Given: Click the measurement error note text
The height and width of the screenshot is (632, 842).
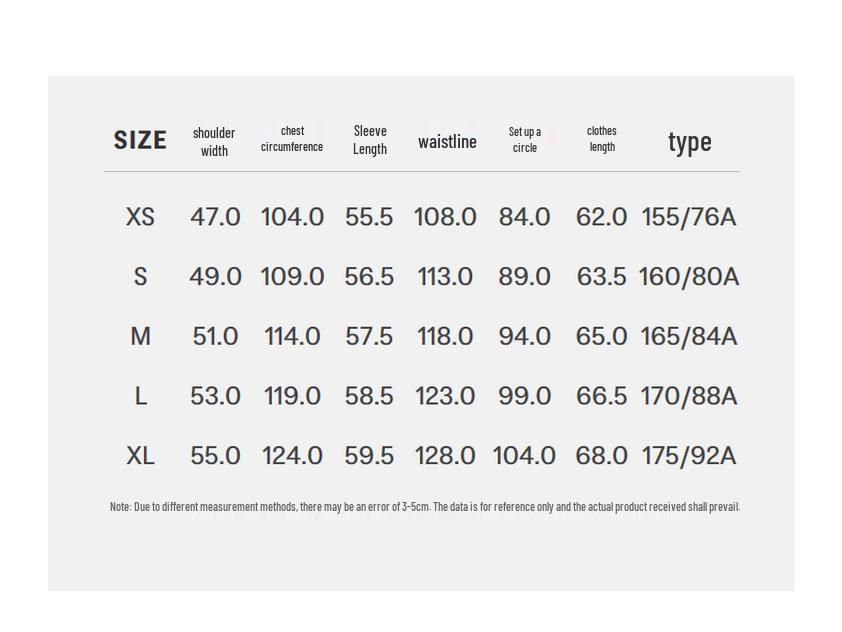Looking at the screenshot, I should [425, 507].
